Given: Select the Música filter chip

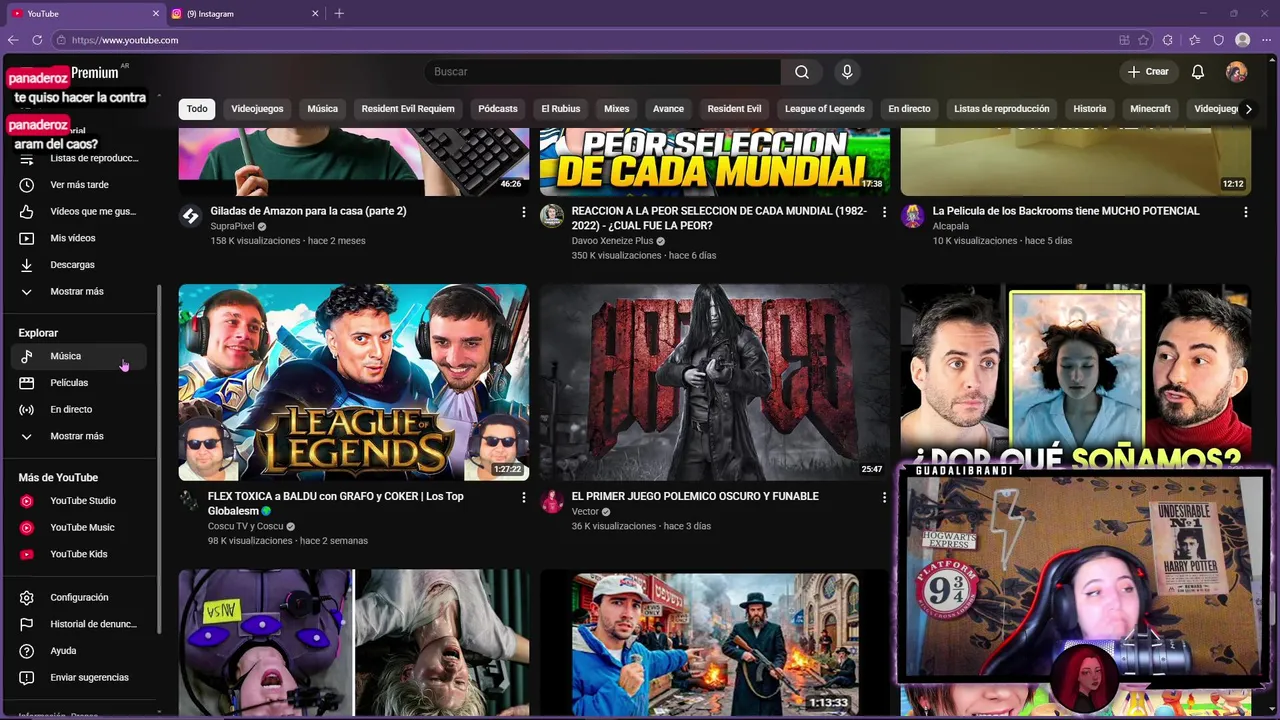Looking at the screenshot, I should 322,109.
